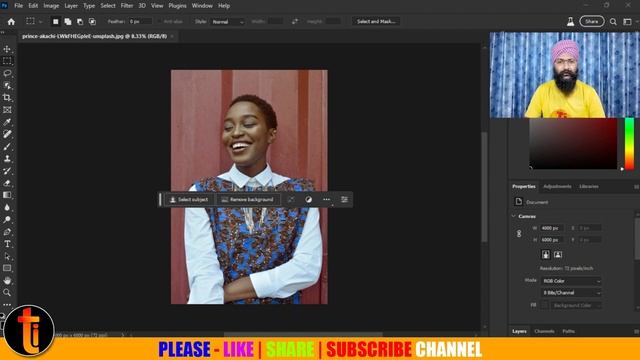Switch to the Libraries tab

pos(589,187)
